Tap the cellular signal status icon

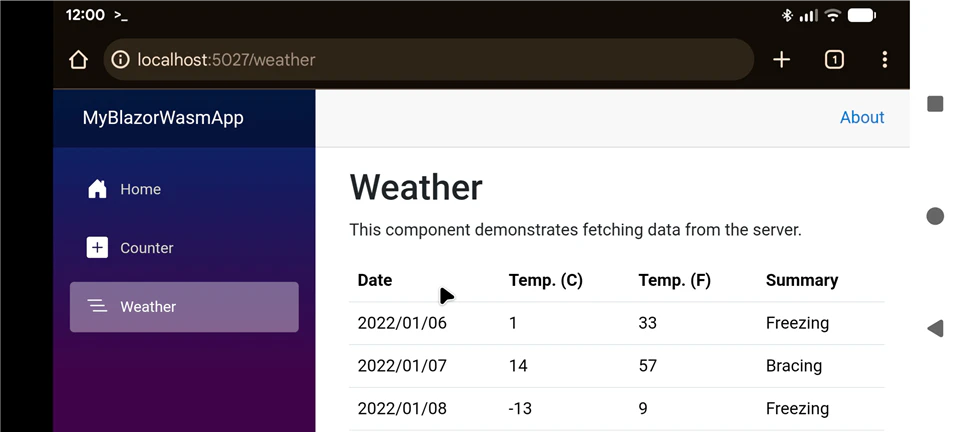coord(809,16)
